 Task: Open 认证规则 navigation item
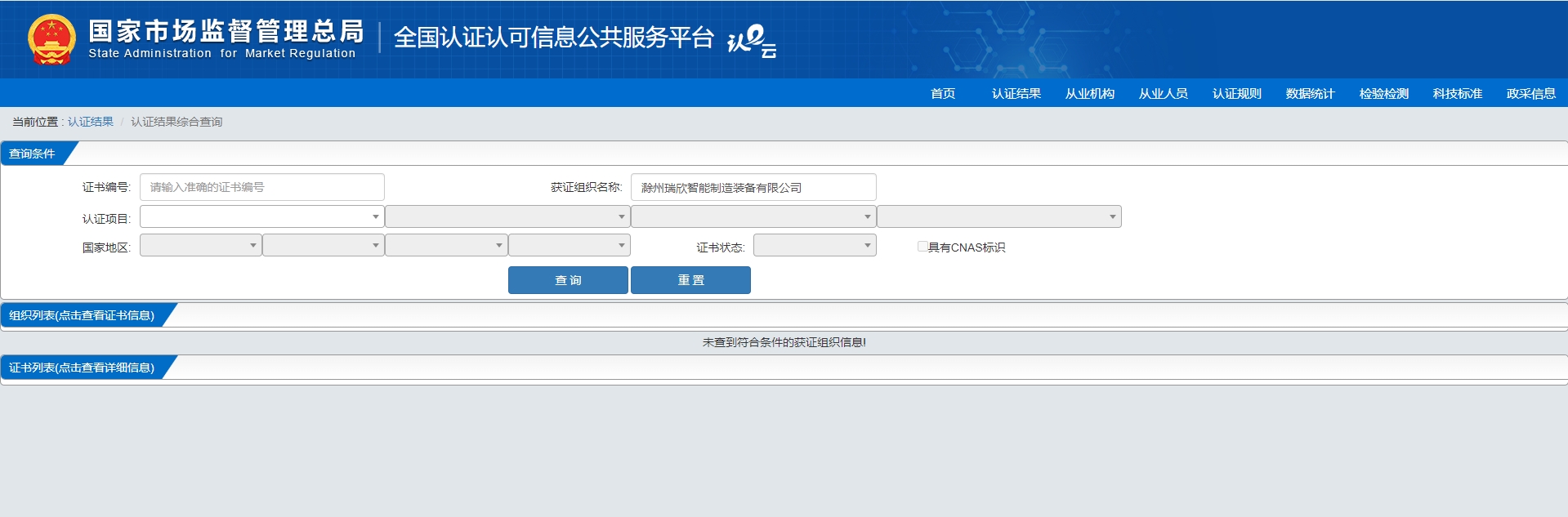[1237, 93]
